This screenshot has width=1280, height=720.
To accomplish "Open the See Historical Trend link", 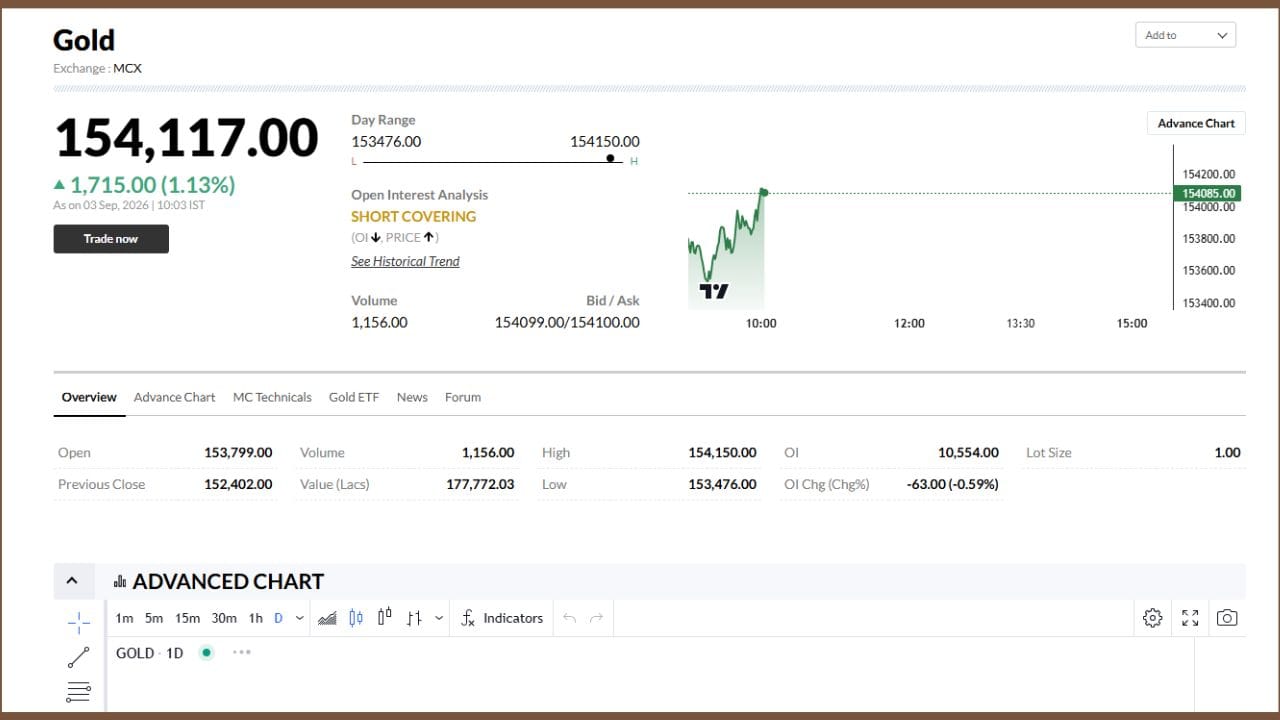I will [x=405, y=262].
